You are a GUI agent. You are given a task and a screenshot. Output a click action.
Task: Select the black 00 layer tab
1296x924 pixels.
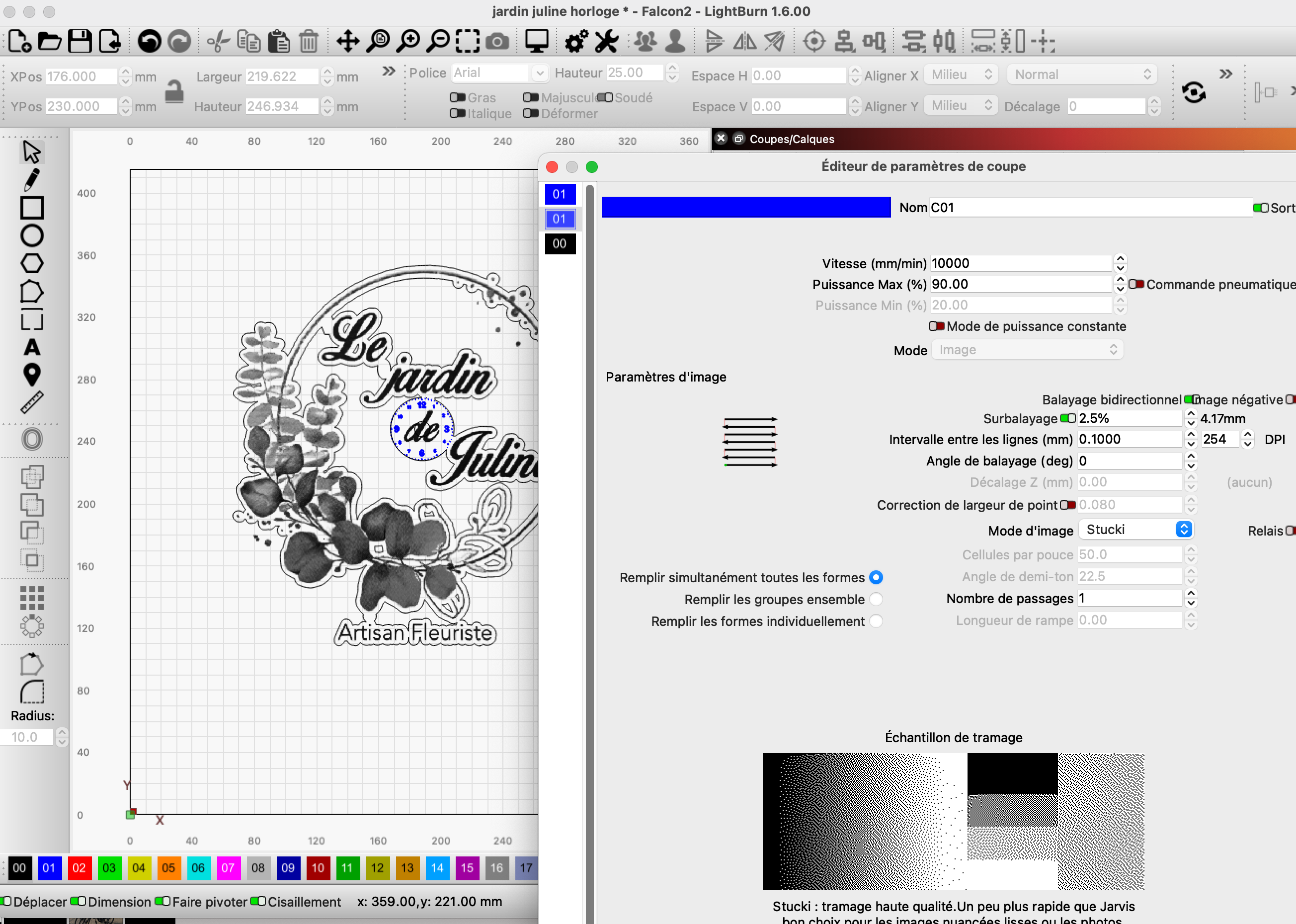[560, 243]
